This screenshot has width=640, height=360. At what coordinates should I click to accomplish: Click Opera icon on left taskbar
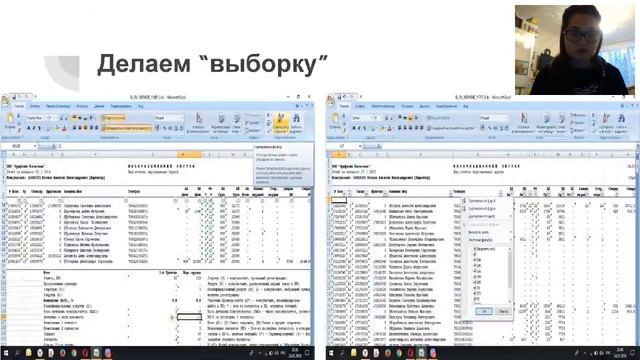coord(85,353)
